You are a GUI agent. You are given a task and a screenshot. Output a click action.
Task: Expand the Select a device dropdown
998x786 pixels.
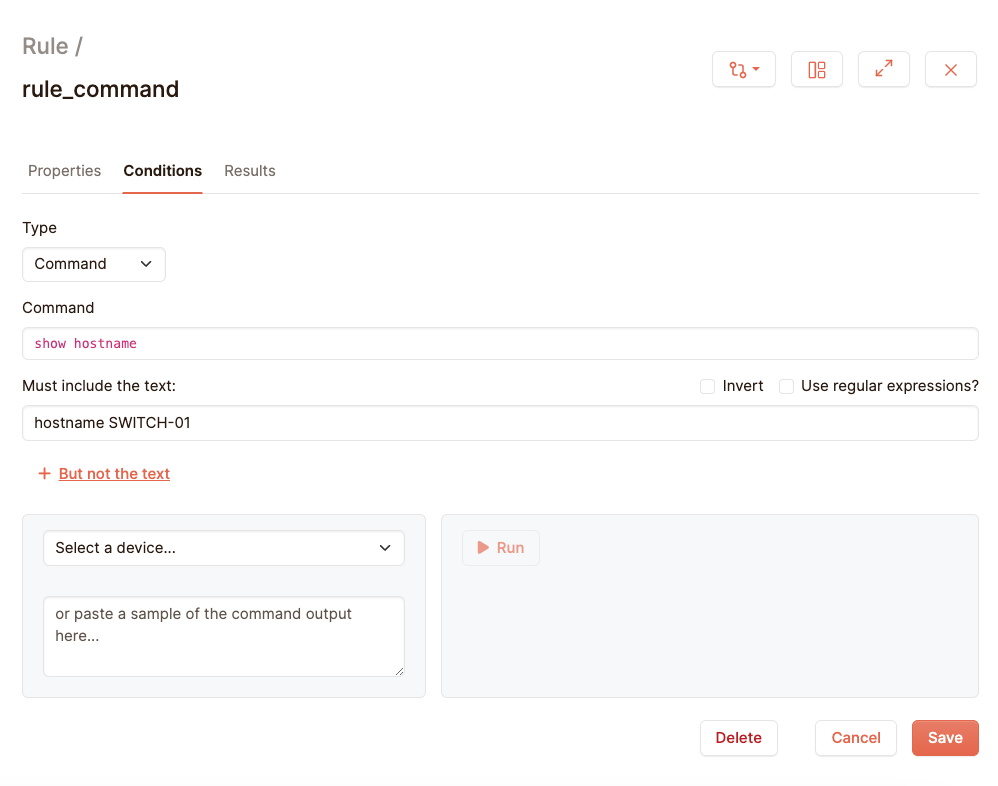click(x=224, y=548)
